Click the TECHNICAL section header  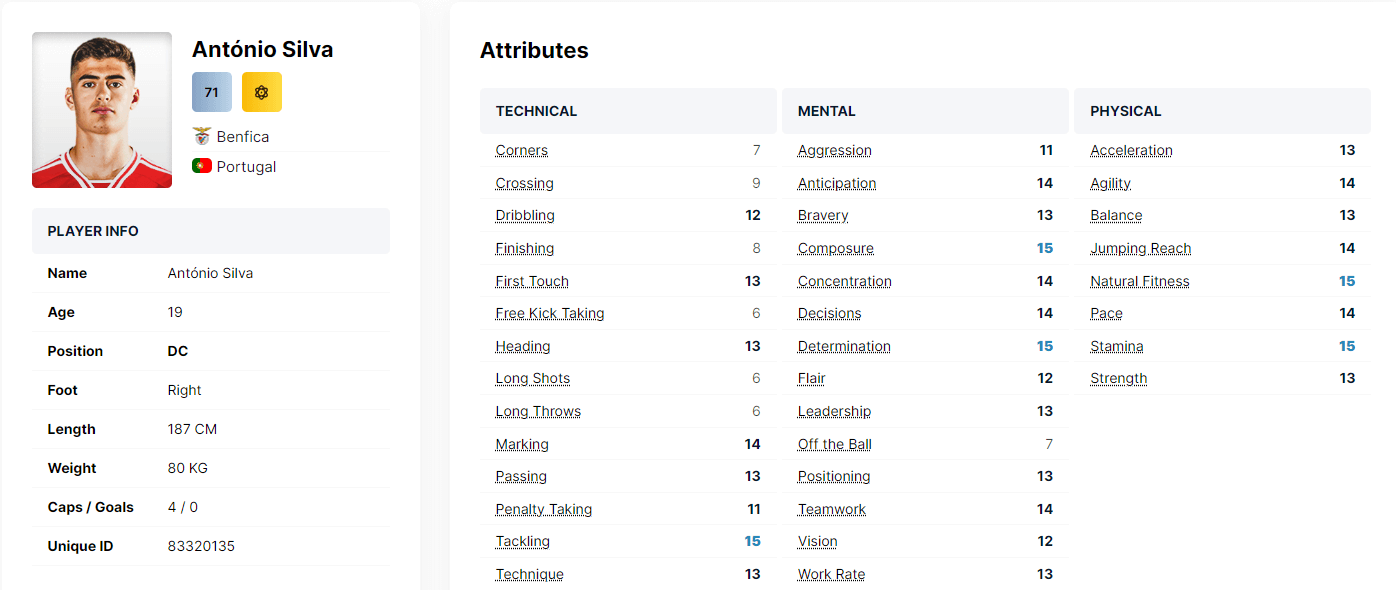point(537,111)
